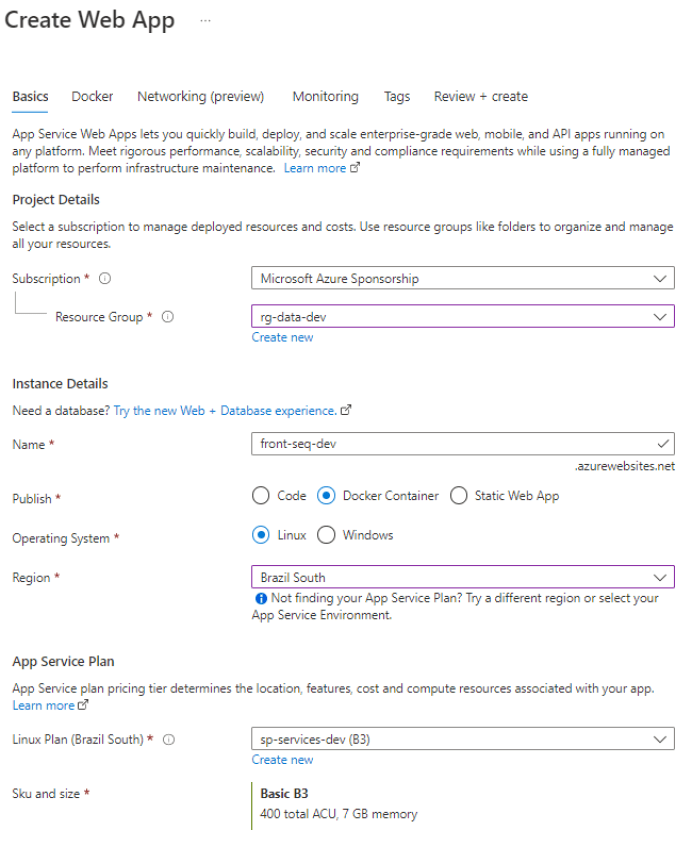Click Create new under Resource Group
Viewport: 692px width, 847px height.
click(x=282, y=337)
